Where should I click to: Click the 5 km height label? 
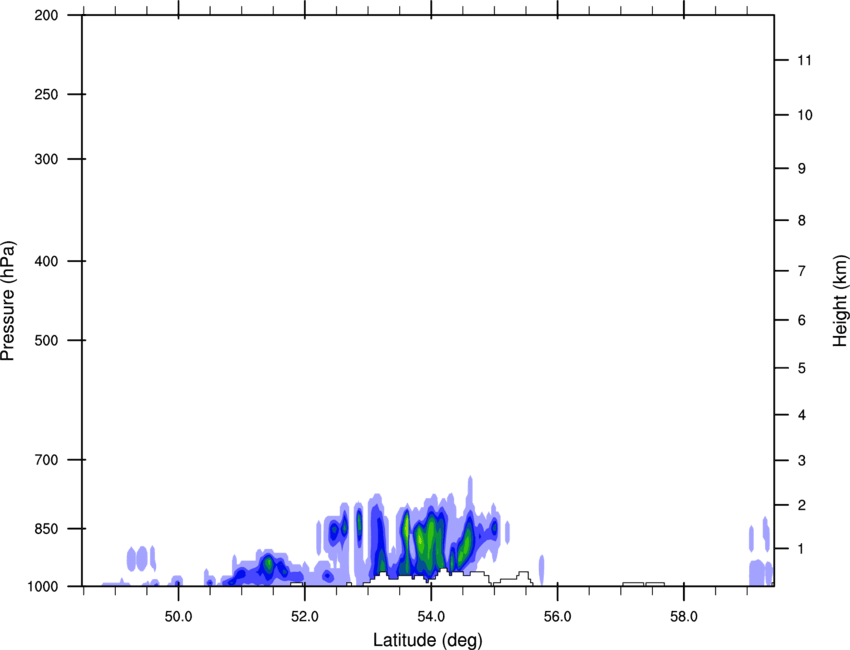[802, 369]
